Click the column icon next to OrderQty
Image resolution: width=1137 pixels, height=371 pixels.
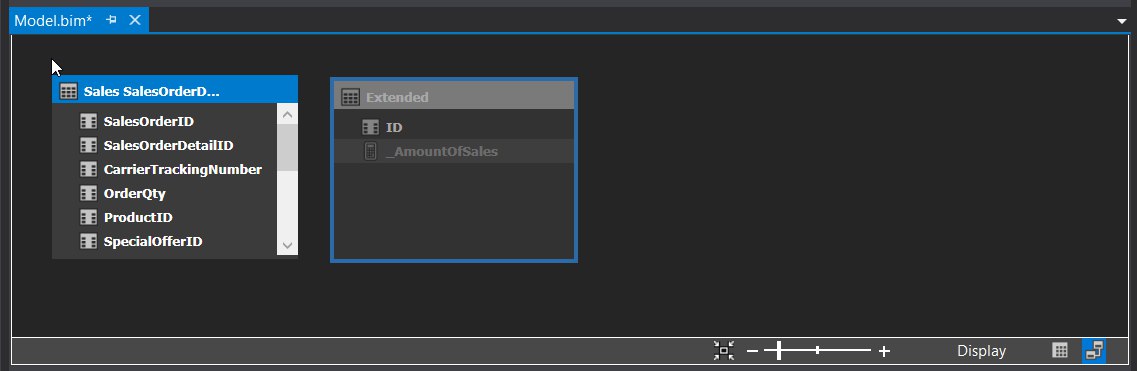coord(88,193)
